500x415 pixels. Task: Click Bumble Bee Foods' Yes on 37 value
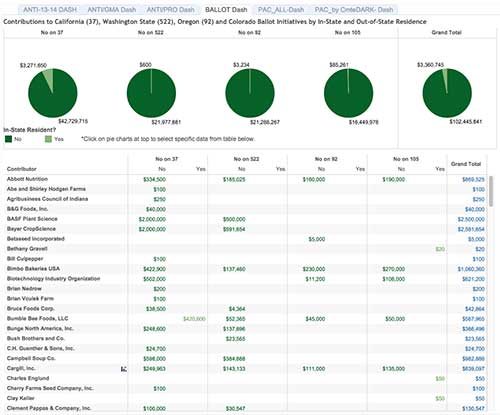click(x=194, y=319)
